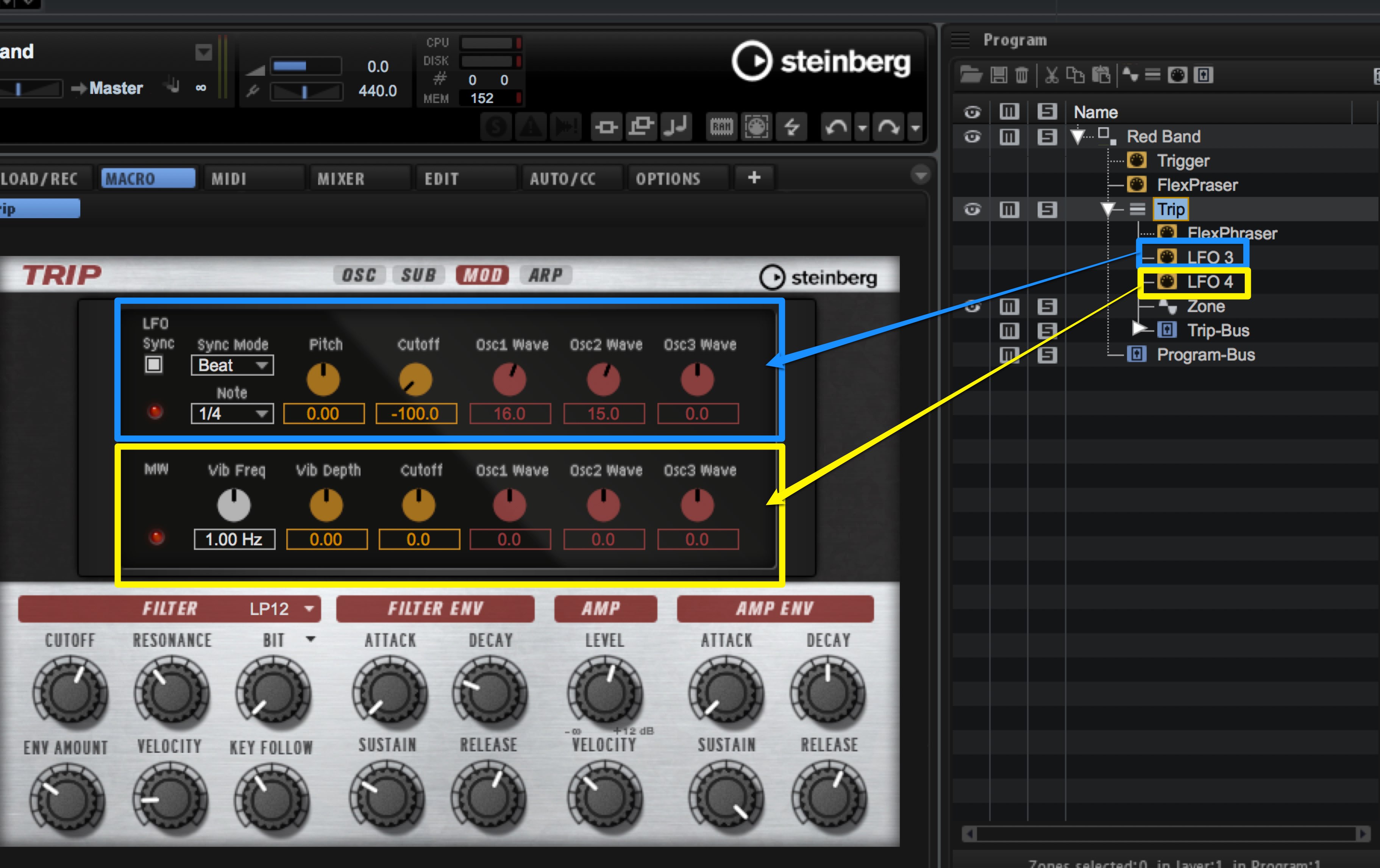Viewport: 1380px width, 868px height.
Task: Click the Zone waveform icon in the tree
Action: (x=1168, y=306)
